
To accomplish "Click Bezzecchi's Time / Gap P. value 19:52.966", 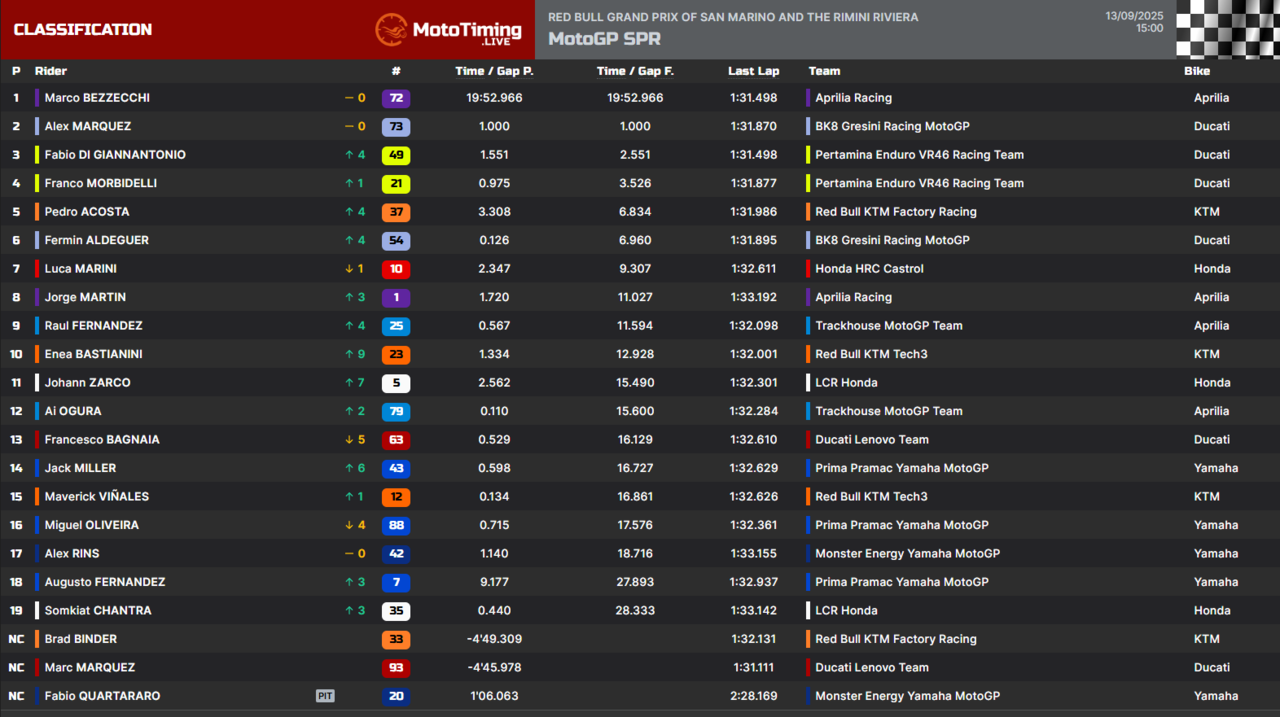I will 494,98.
